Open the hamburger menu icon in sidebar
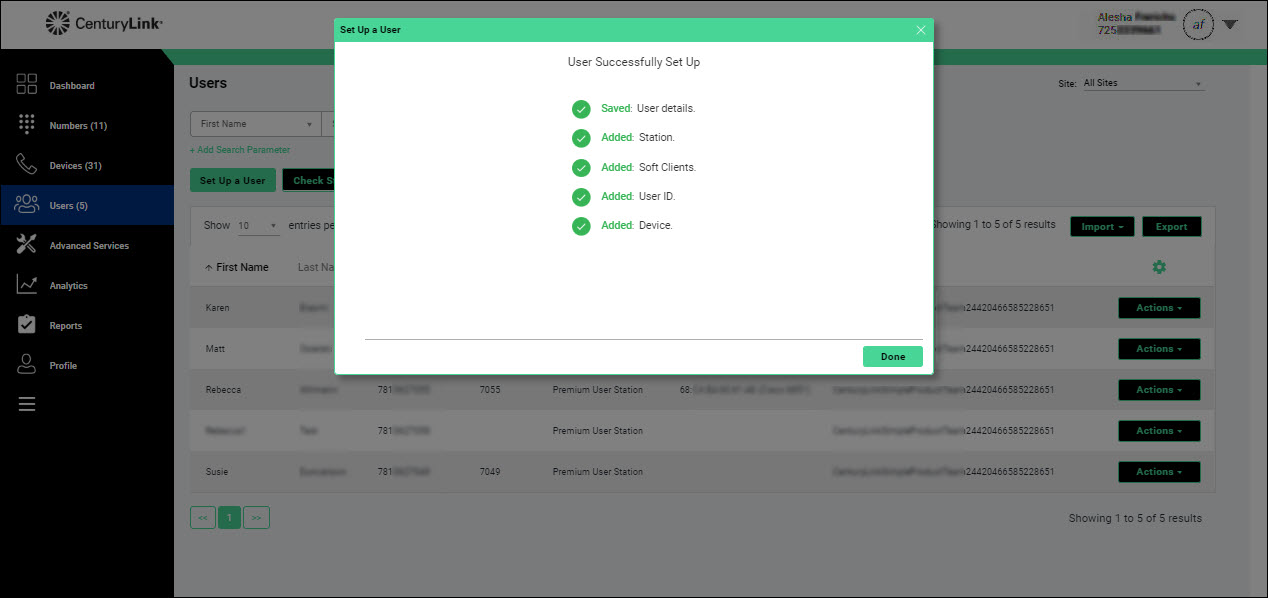Screen dimensions: 1268x598 [x=27, y=404]
